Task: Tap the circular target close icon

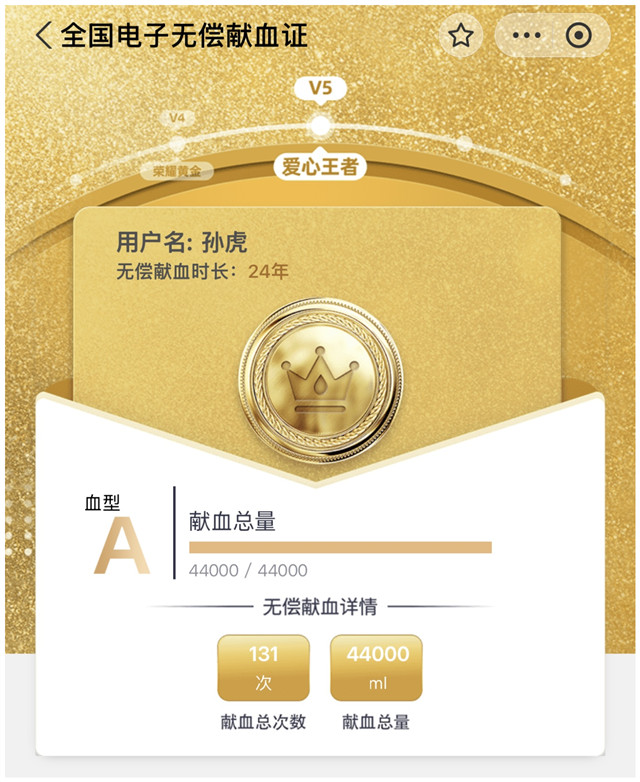Action: (x=579, y=35)
